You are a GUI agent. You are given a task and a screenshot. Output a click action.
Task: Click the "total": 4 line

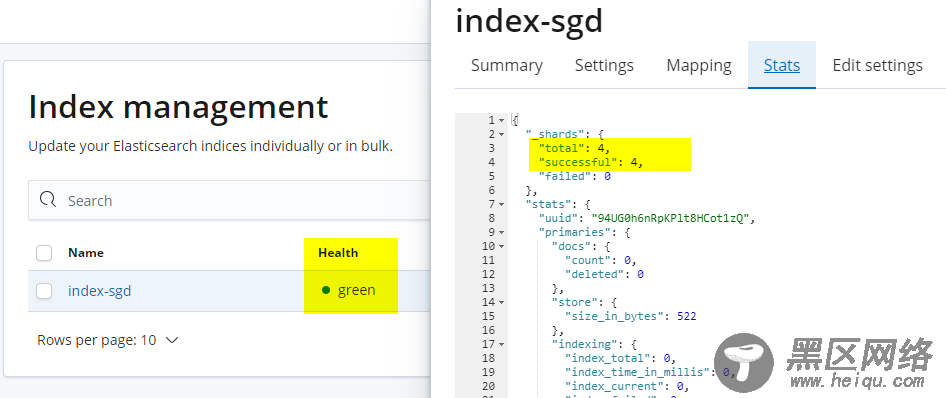coord(574,148)
